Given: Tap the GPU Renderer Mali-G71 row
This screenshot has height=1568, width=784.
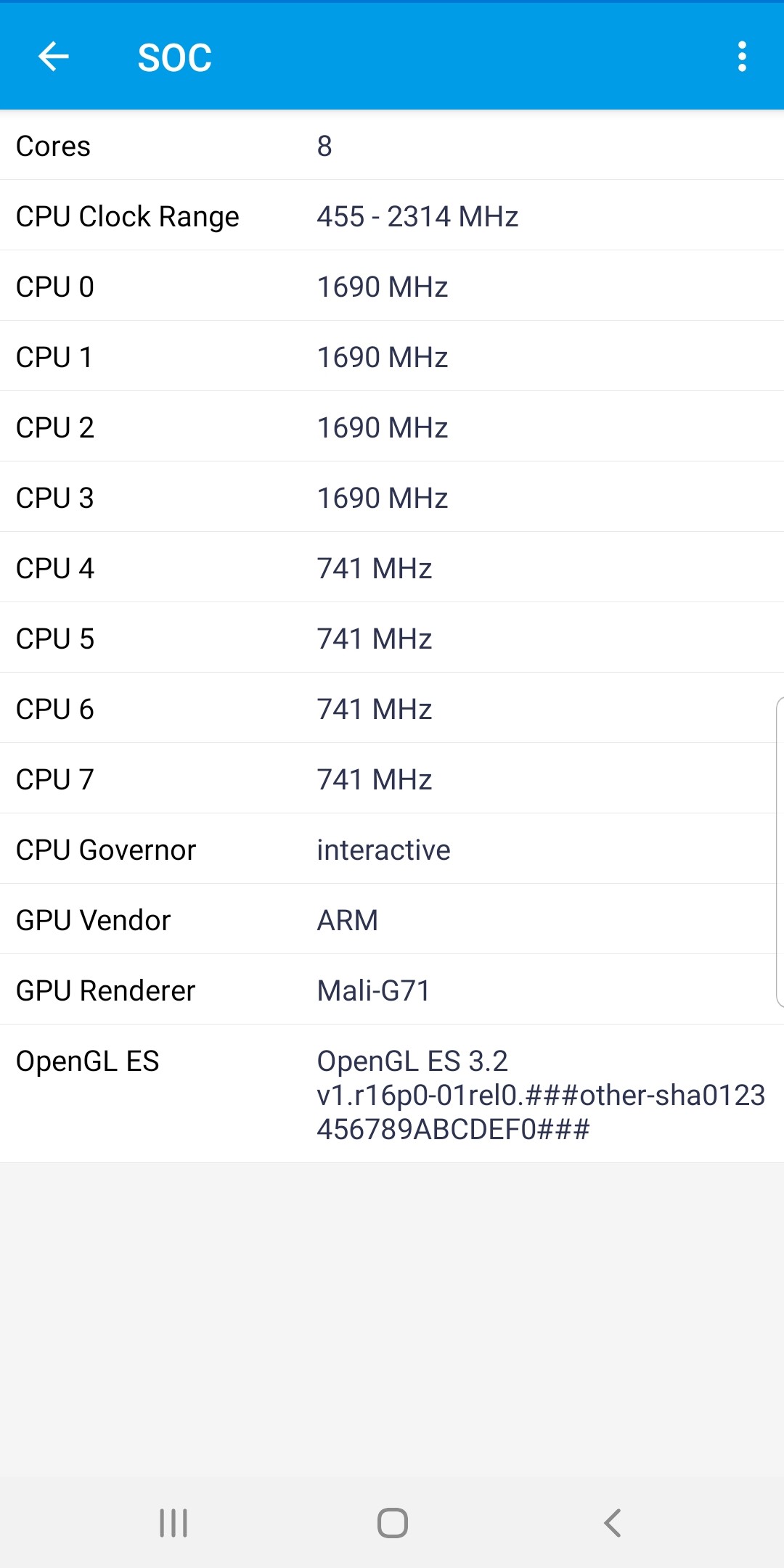Looking at the screenshot, I should pos(392,990).
